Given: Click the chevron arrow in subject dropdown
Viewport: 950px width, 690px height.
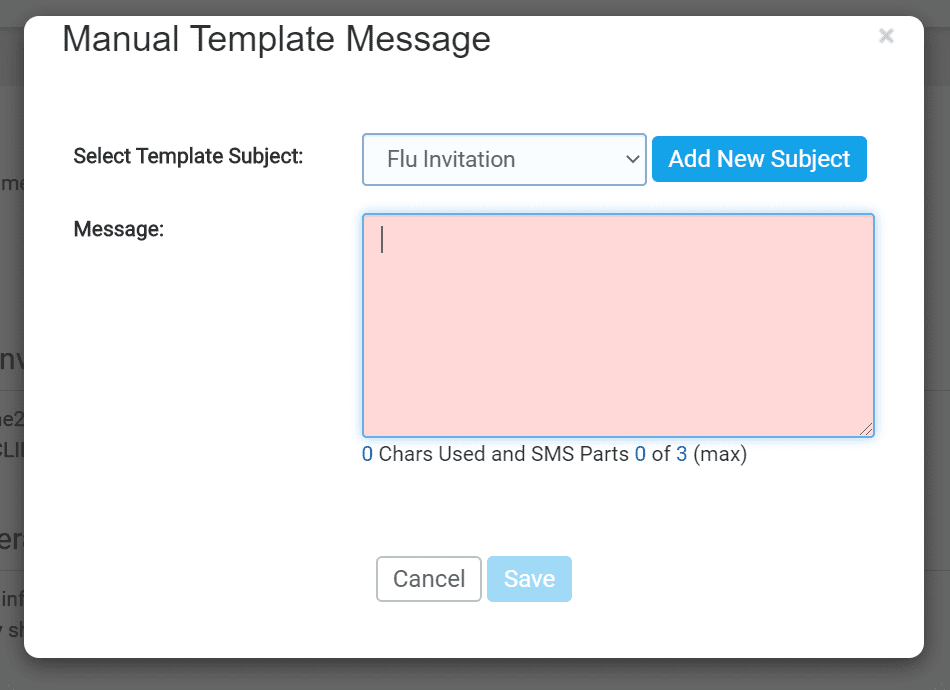Looking at the screenshot, I should click(633, 159).
